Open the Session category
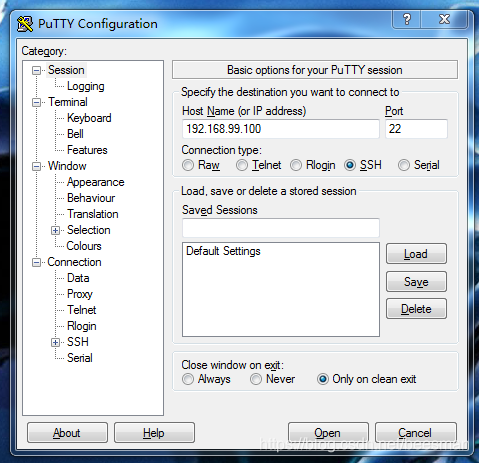 coord(66,70)
